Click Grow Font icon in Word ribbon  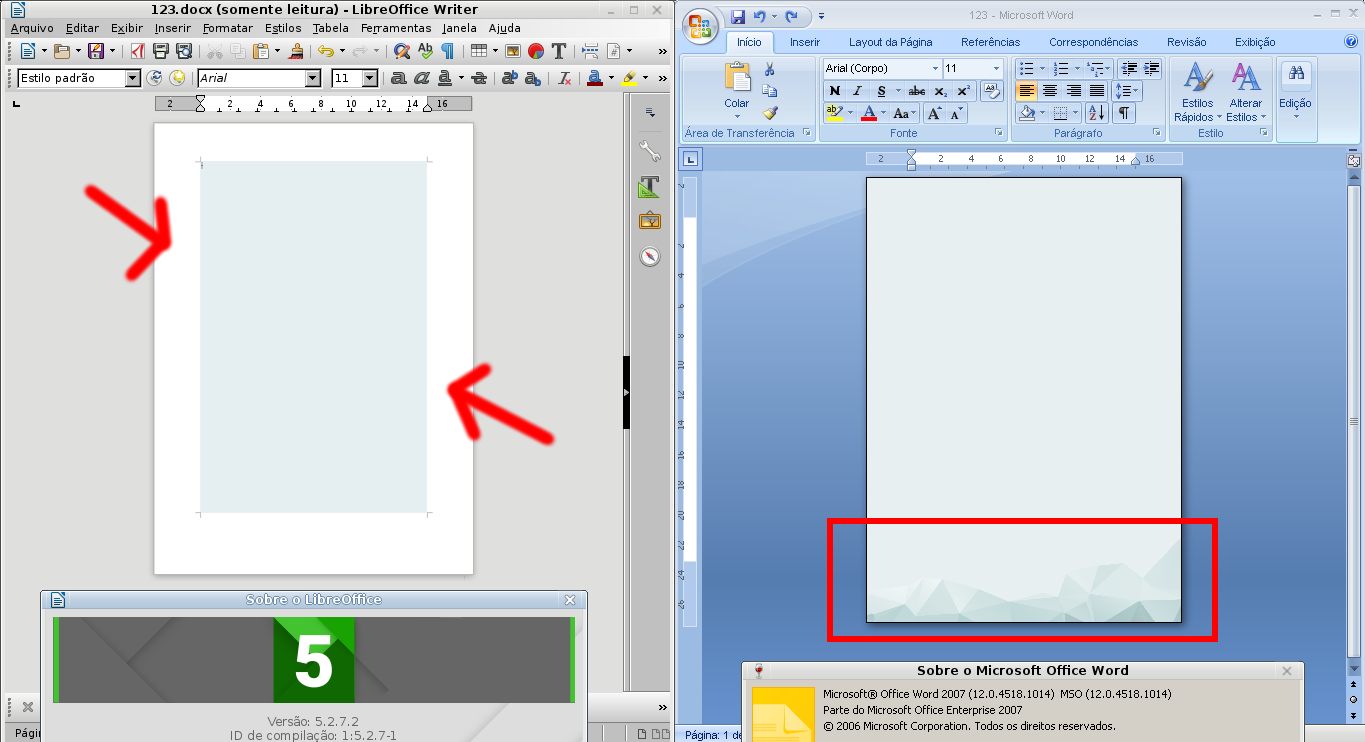tap(935, 113)
